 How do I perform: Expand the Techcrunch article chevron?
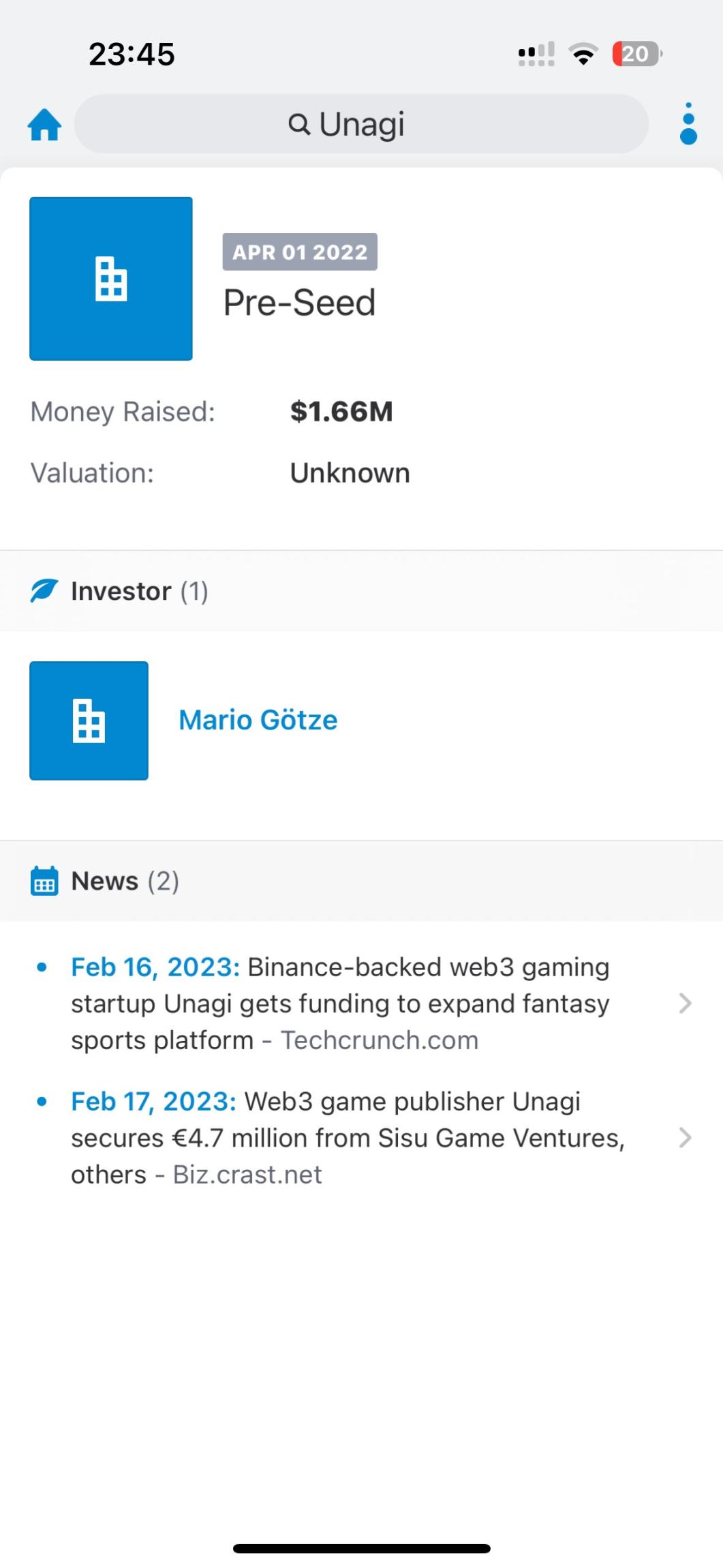point(686,1004)
